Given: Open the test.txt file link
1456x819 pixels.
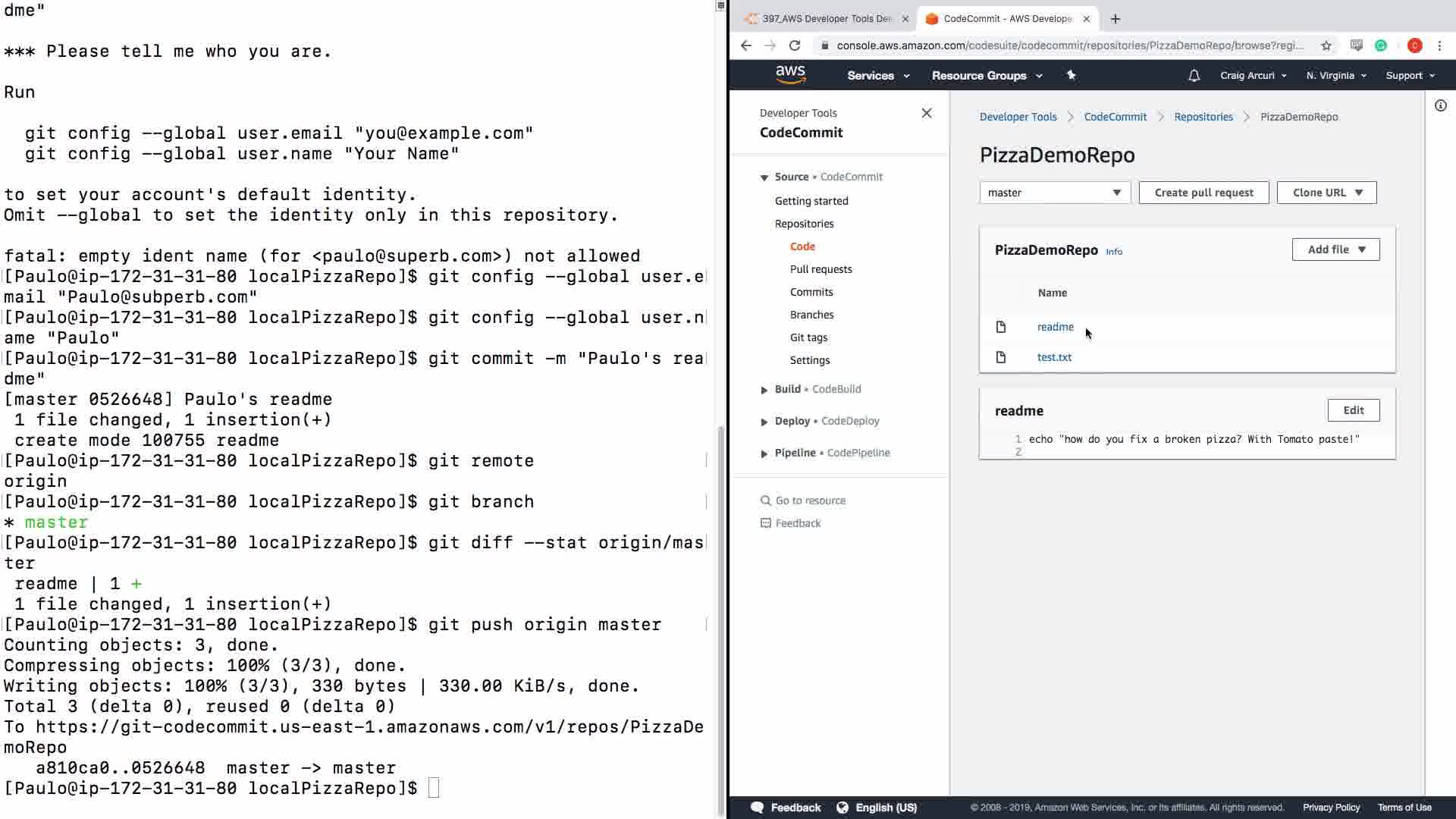Looking at the screenshot, I should [1053, 357].
